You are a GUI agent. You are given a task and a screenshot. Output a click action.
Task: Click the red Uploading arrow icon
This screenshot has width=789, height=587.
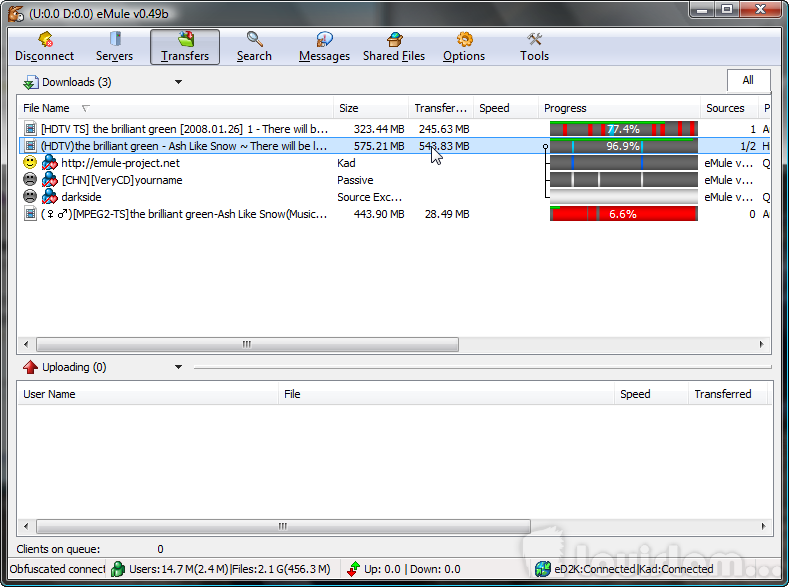(x=31, y=367)
